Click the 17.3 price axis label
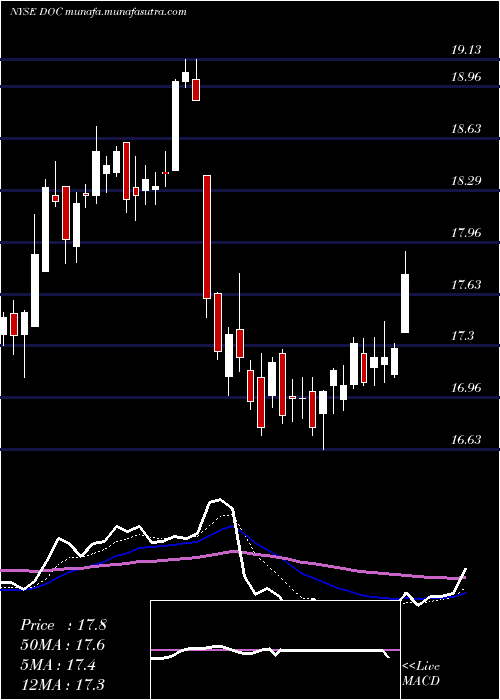The width and height of the screenshot is (500, 700). coord(462,336)
